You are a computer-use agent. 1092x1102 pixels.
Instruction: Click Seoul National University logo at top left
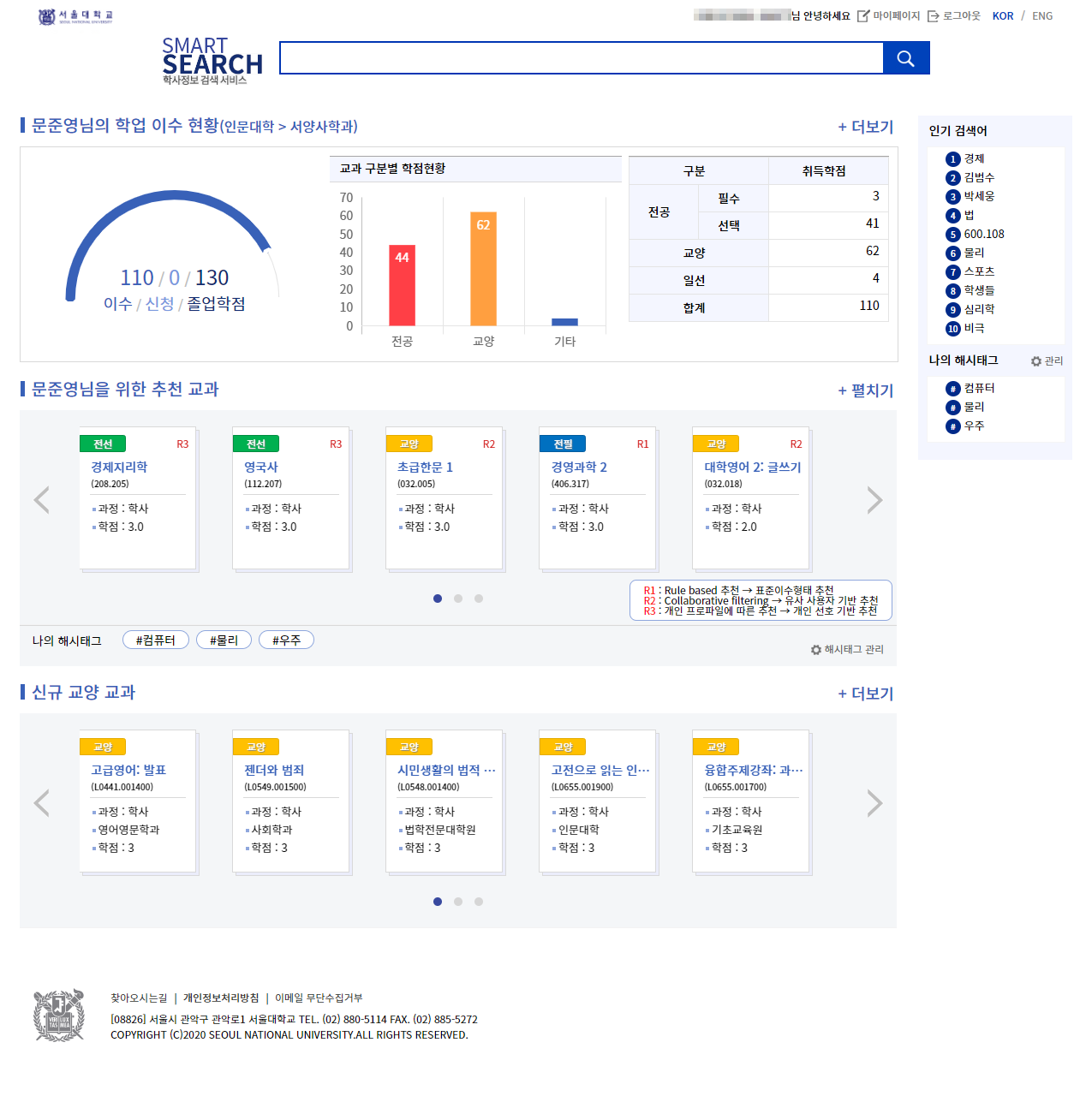pos(75,16)
